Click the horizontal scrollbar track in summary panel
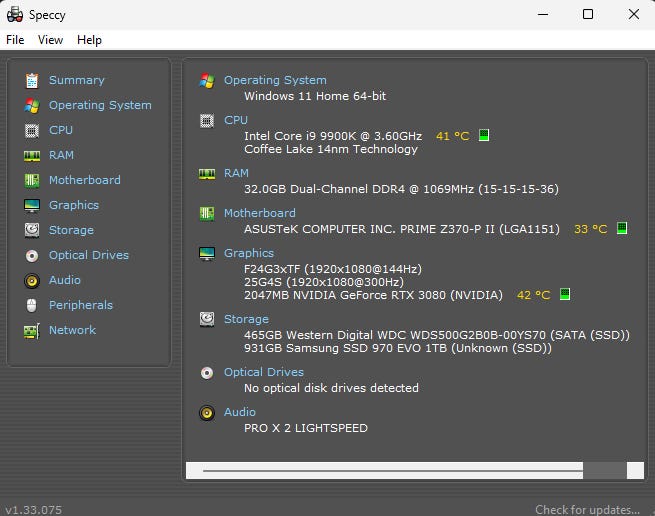Image resolution: width=655 pixels, height=516 pixels. click(x=393, y=470)
